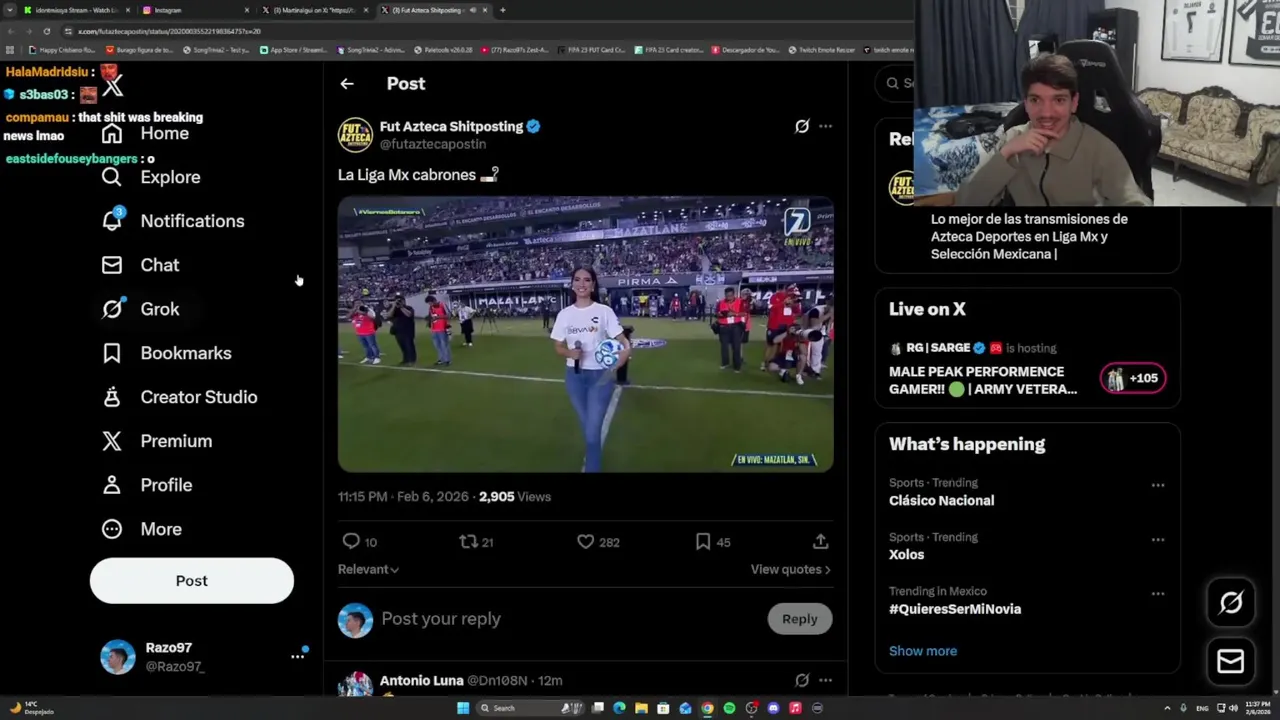The height and width of the screenshot is (720, 1280).
Task: Click the Reply button
Action: (x=799, y=619)
